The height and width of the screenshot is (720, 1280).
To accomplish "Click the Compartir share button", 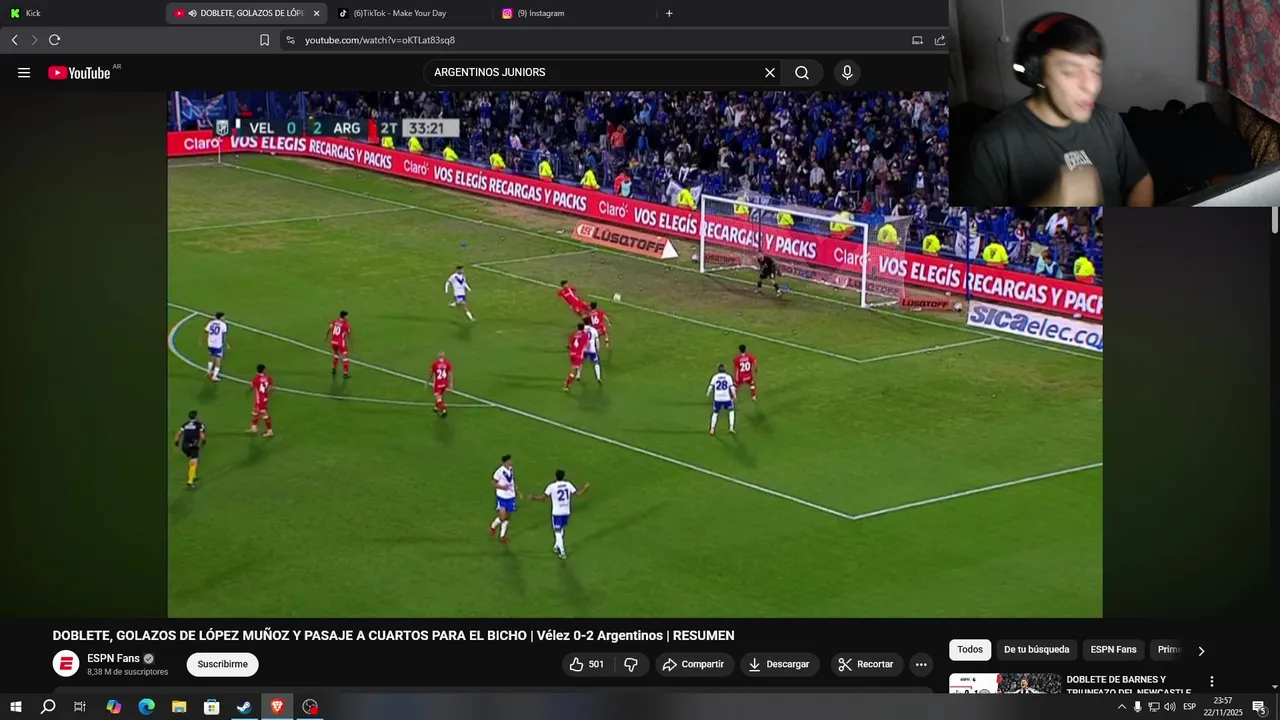I will tap(693, 664).
